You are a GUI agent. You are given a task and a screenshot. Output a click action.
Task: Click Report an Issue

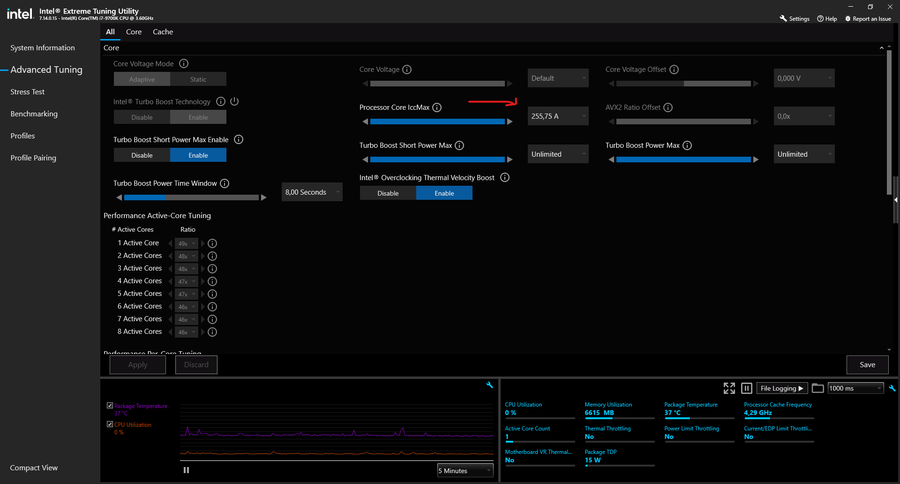point(868,19)
